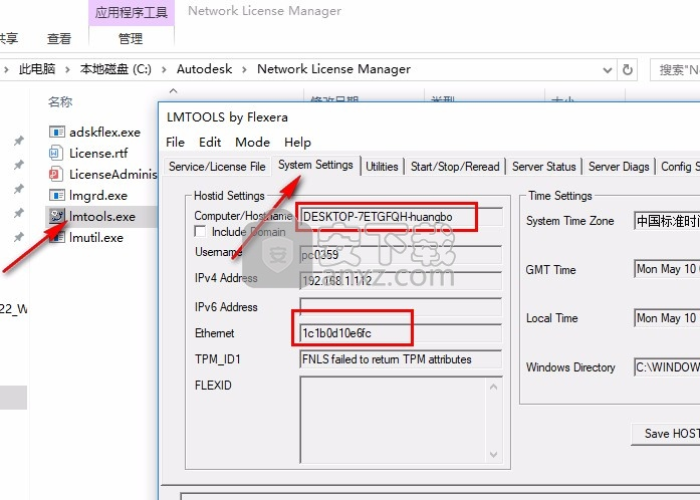Open the File menu in LMTOOLS

[x=175, y=142]
